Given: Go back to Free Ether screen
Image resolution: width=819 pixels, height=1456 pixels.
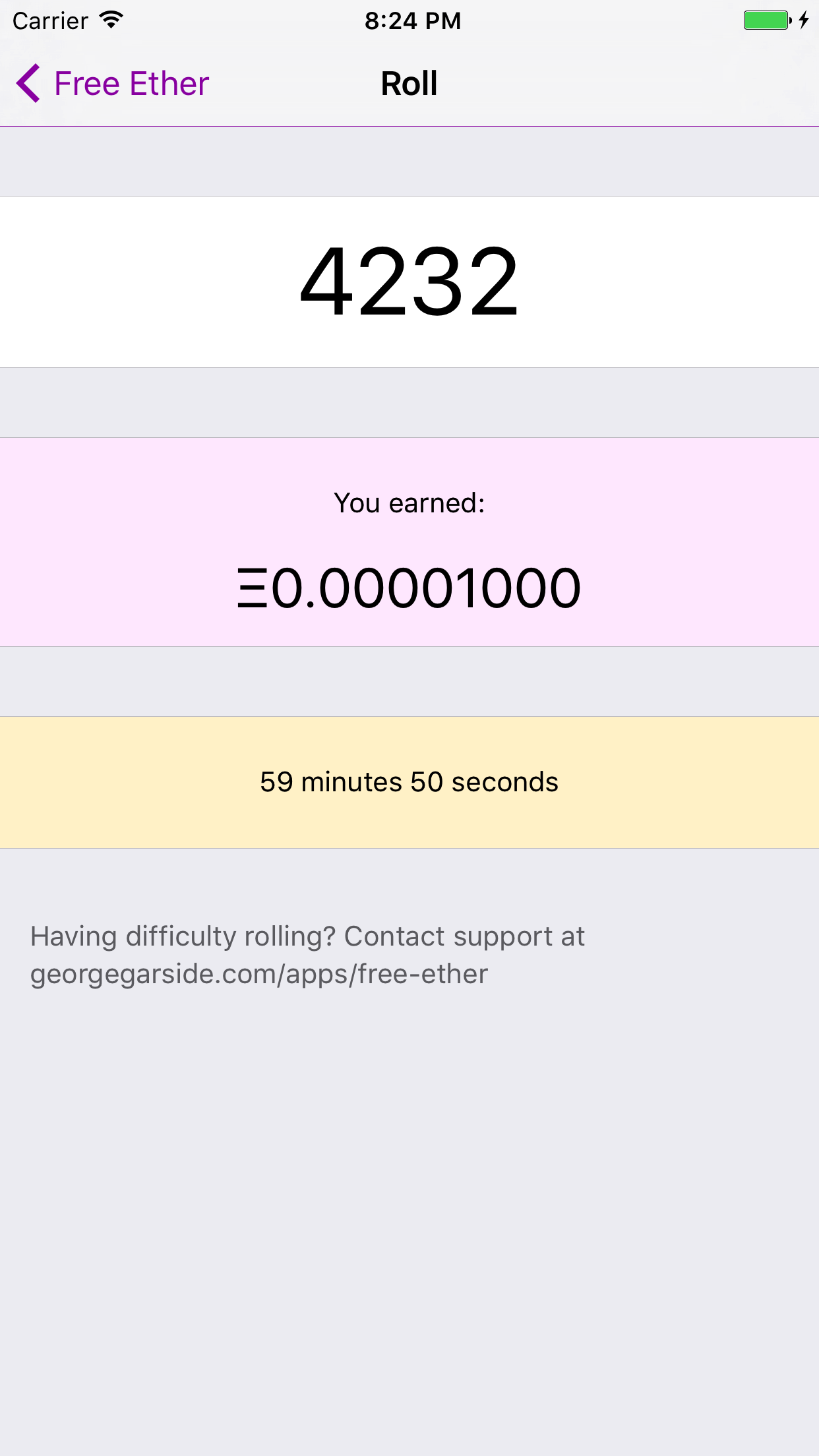Looking at the screenshot, I should click(x=113, y=83).
